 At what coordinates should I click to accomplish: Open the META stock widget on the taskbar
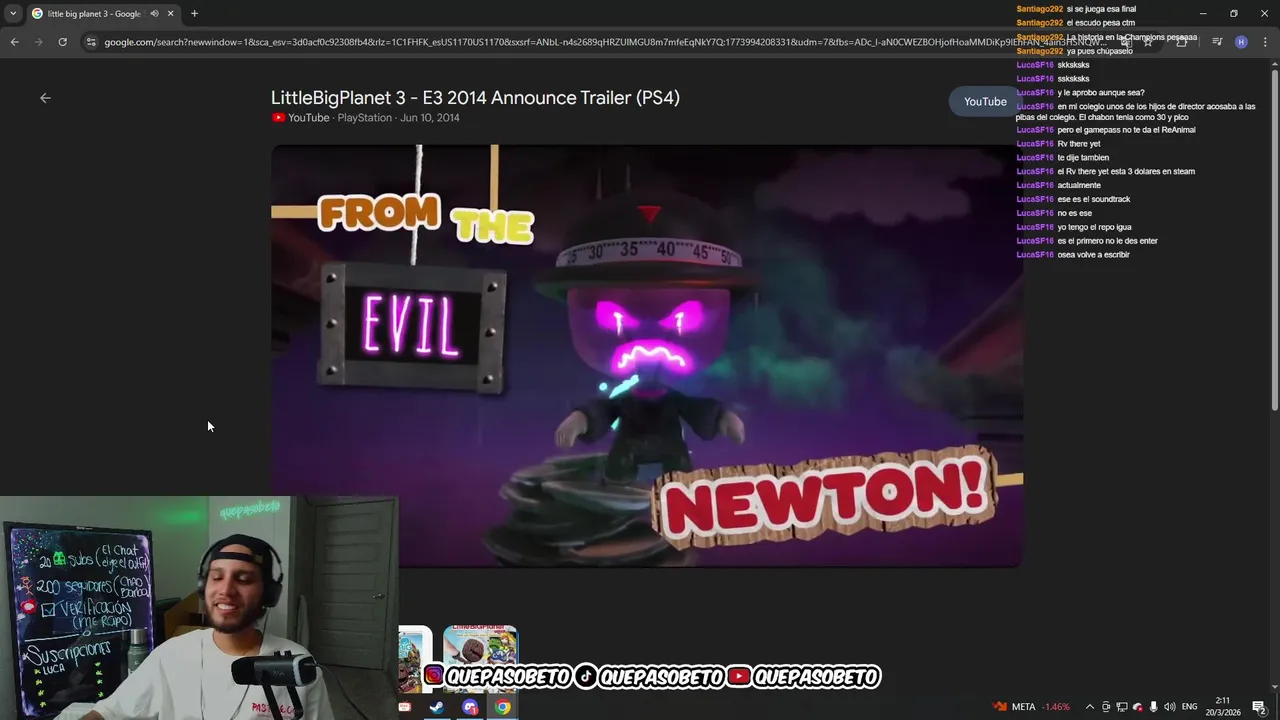(x=1031, y=707)
